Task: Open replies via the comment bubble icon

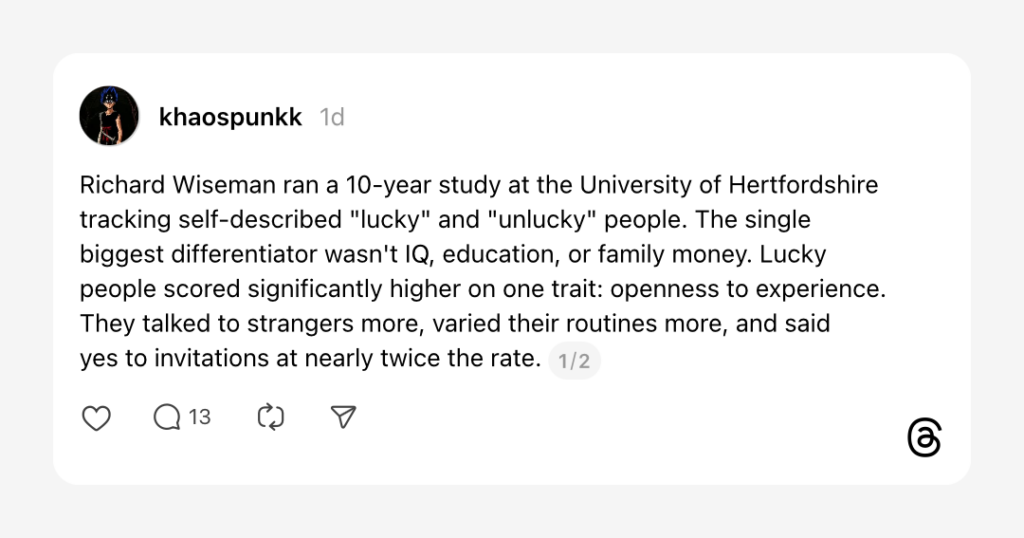Action: click(x=166, y=417)
